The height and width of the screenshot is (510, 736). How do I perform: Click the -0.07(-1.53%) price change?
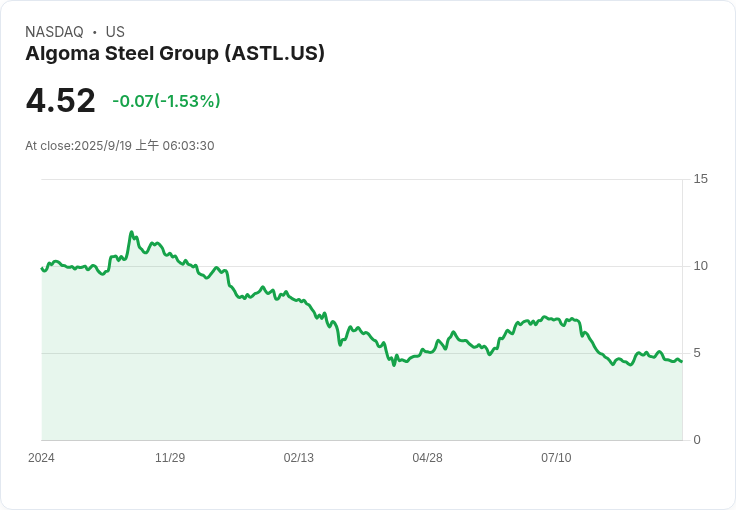[x=166, y=101]
